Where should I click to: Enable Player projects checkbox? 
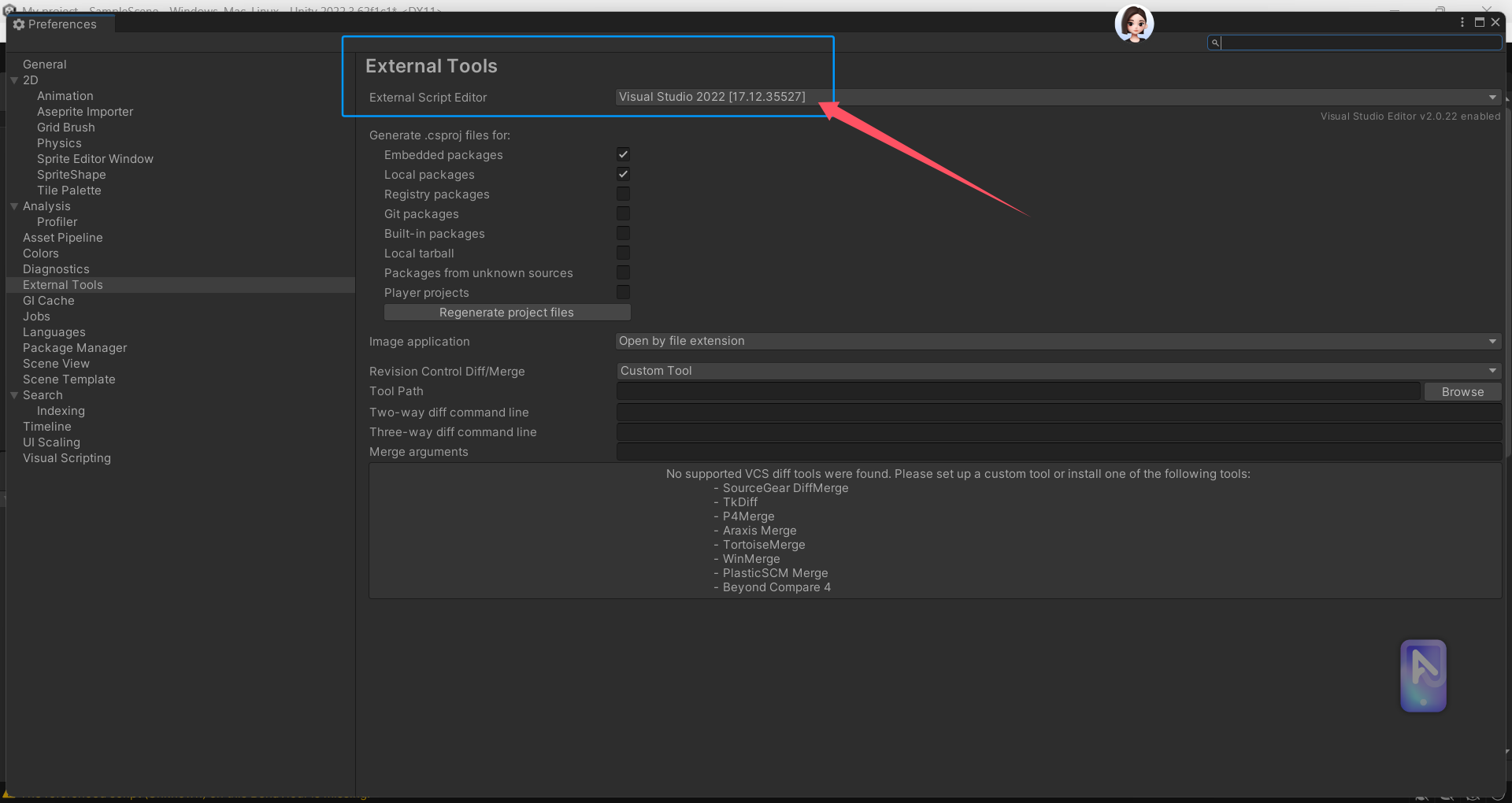pos(623,292)
